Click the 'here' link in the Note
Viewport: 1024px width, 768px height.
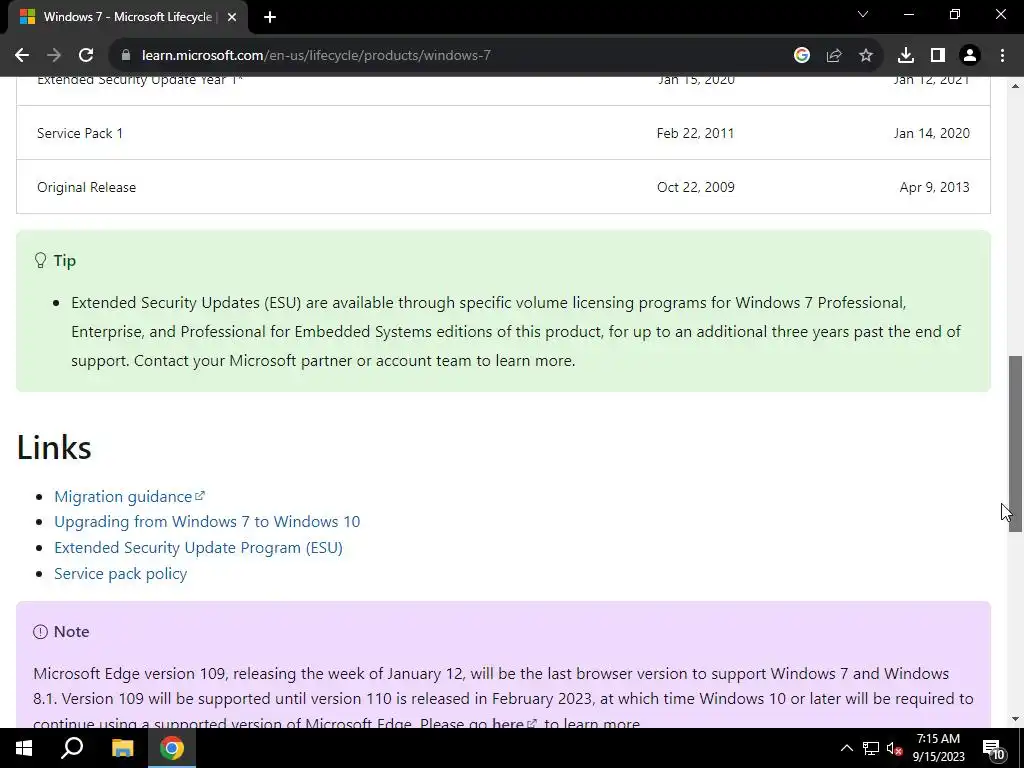(x=514, y=723)
